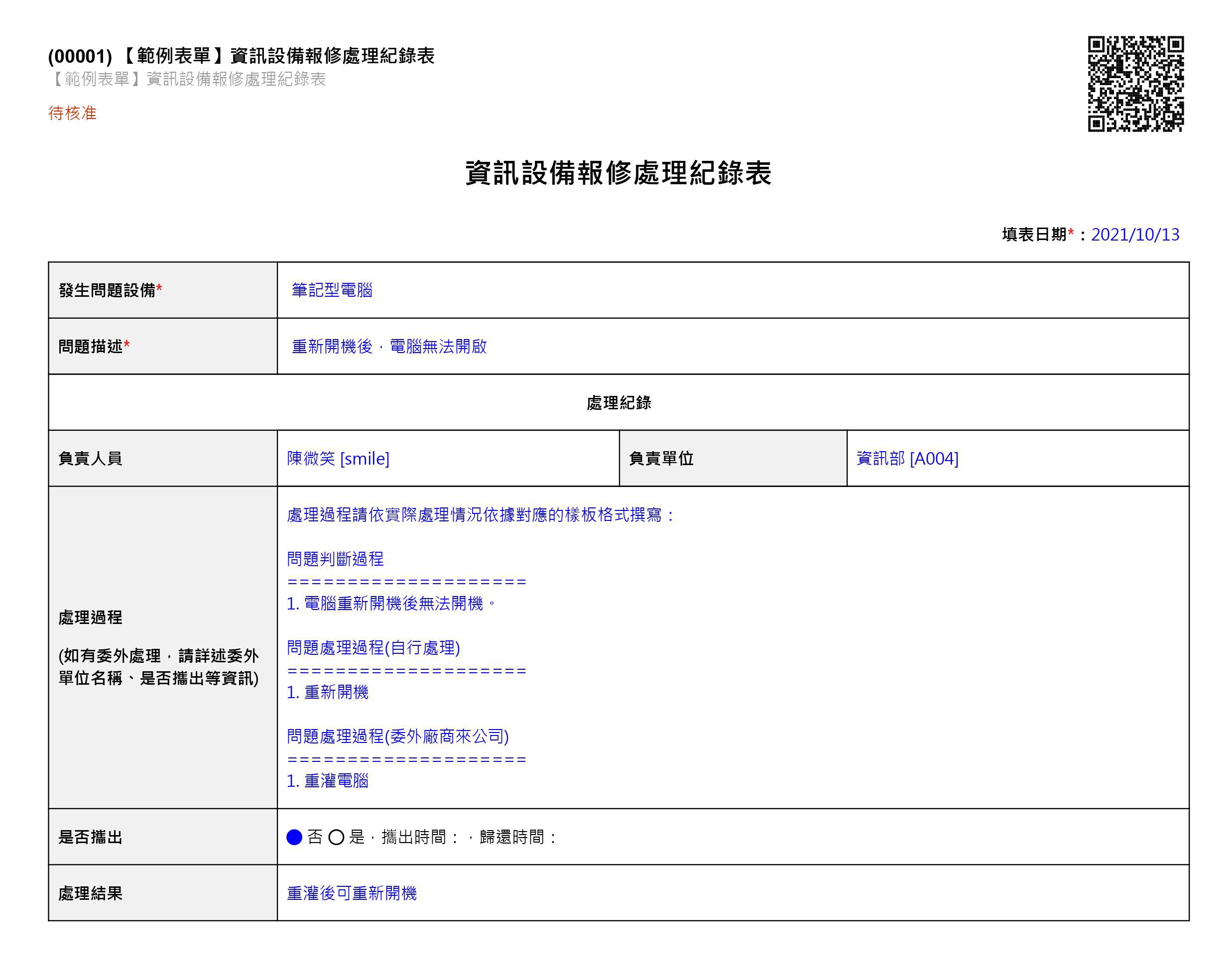Click responsible person 陳微笑 [smile]

[338, 458]
